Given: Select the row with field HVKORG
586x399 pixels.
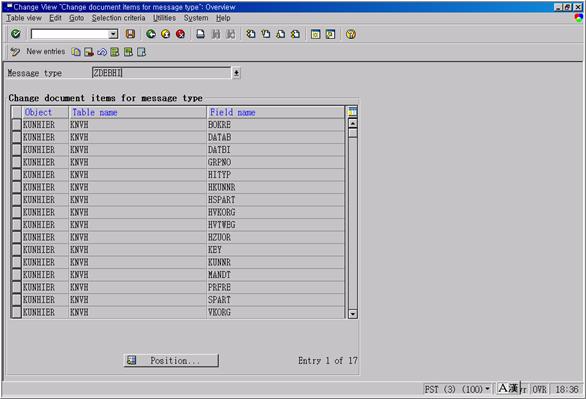Looking at the screenshot, I should coord(16,212).
